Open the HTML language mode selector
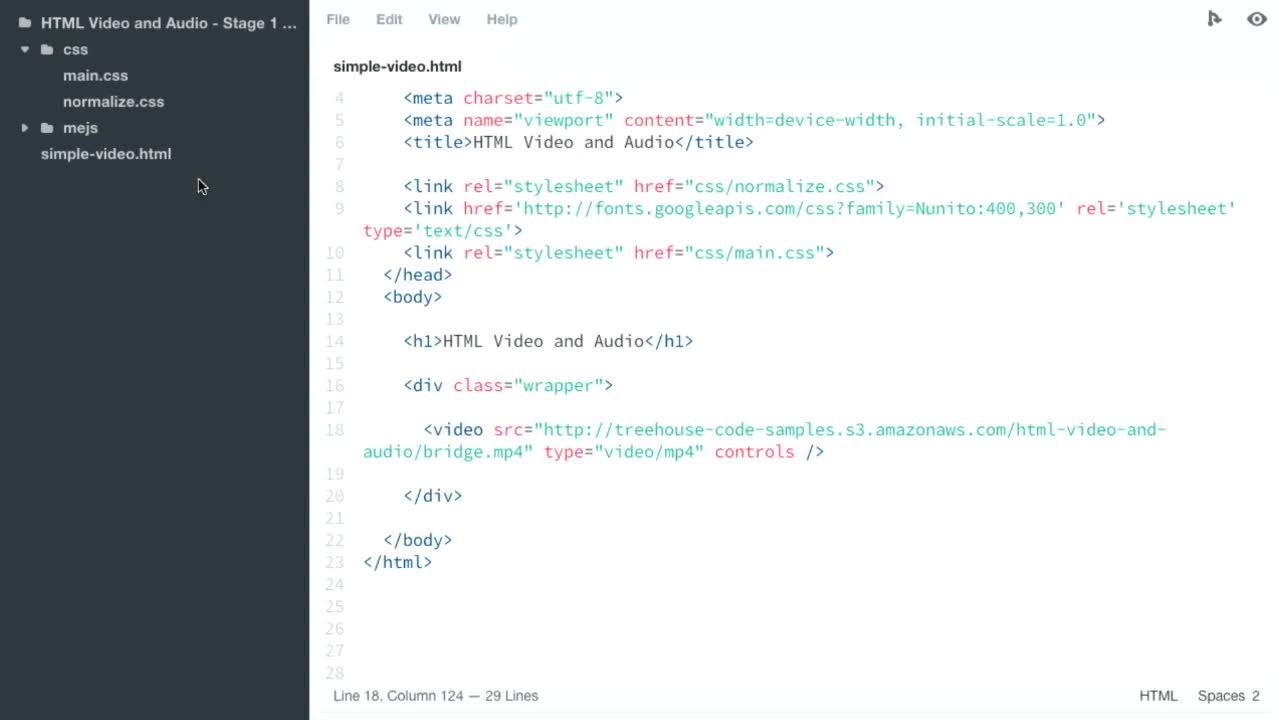The width and height of the screenshot is (1280, 720). tap(1158, 696)
